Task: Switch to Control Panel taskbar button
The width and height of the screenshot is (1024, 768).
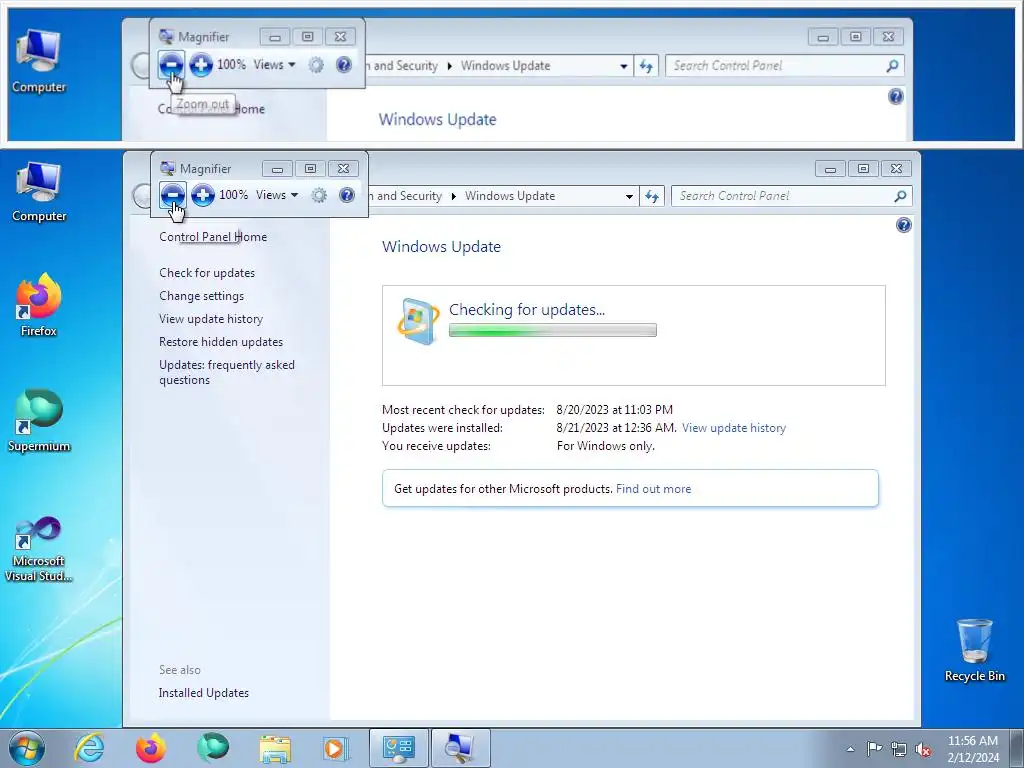Action: (x=398, y=748)
